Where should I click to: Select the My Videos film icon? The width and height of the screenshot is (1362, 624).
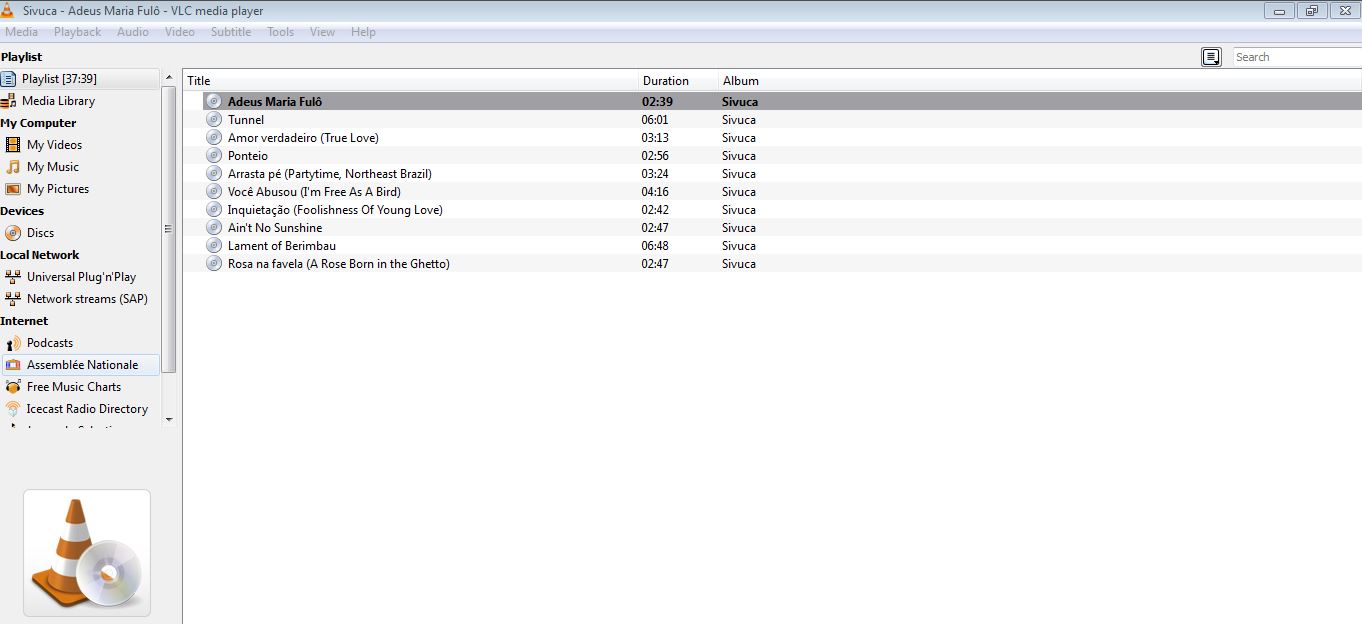pyautogui.click(x=13, y=145)
